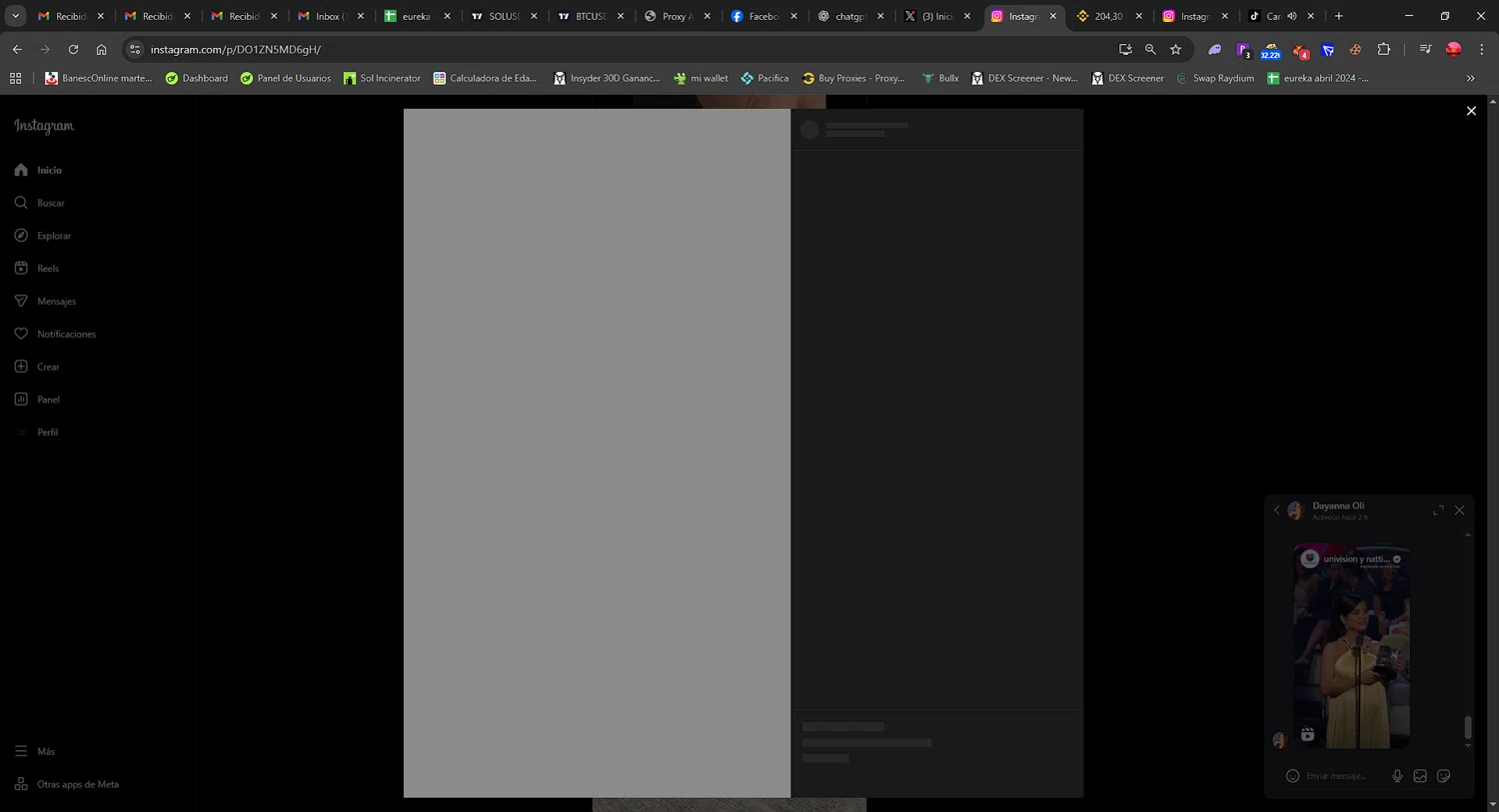Open Sol Incinerator bookmark
The image size is (1499, 812).
pyautogui.click(x=382, y=78)
